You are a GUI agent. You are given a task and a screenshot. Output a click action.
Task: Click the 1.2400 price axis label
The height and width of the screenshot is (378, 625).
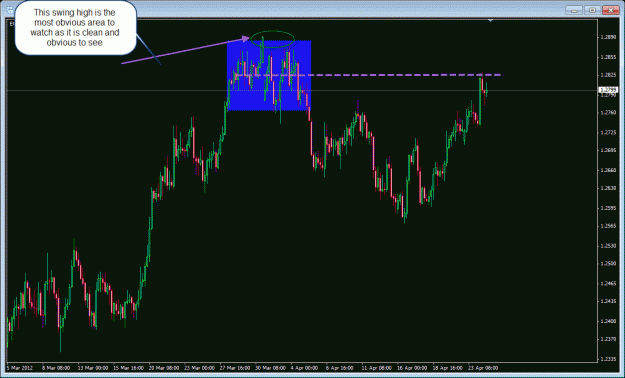pos(608,321)
